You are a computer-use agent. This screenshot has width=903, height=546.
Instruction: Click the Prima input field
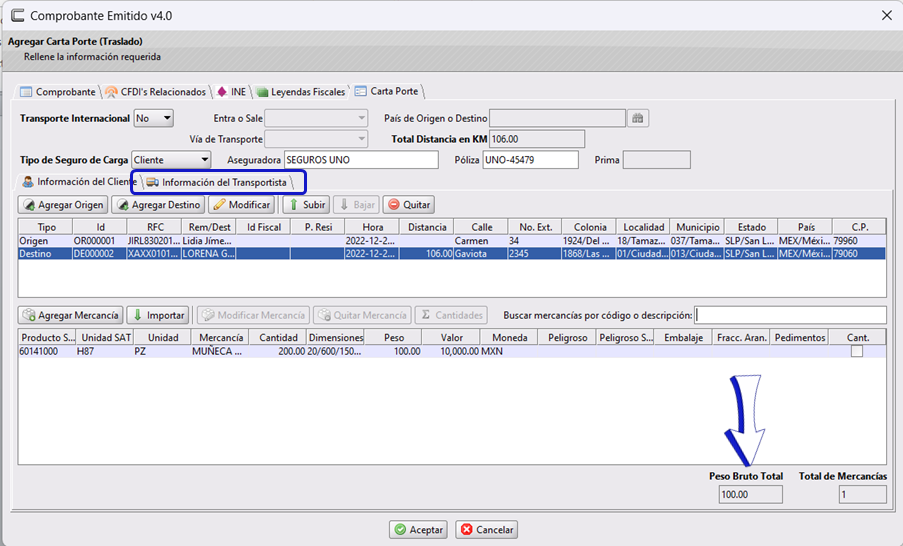(x=657, y=160)
